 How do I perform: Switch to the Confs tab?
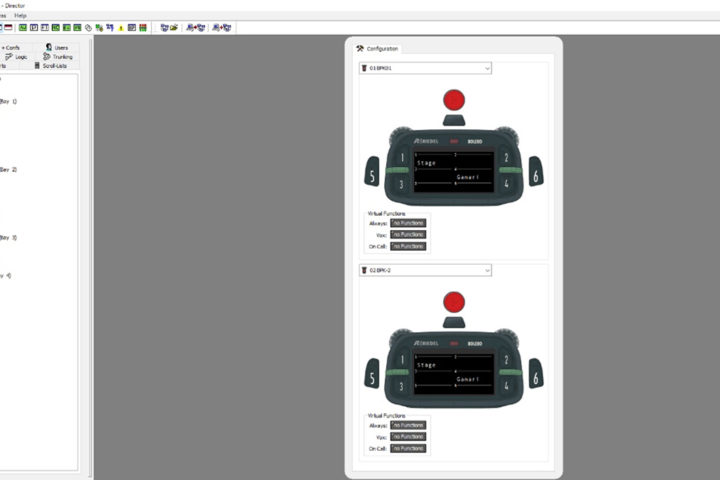point(11,47)
